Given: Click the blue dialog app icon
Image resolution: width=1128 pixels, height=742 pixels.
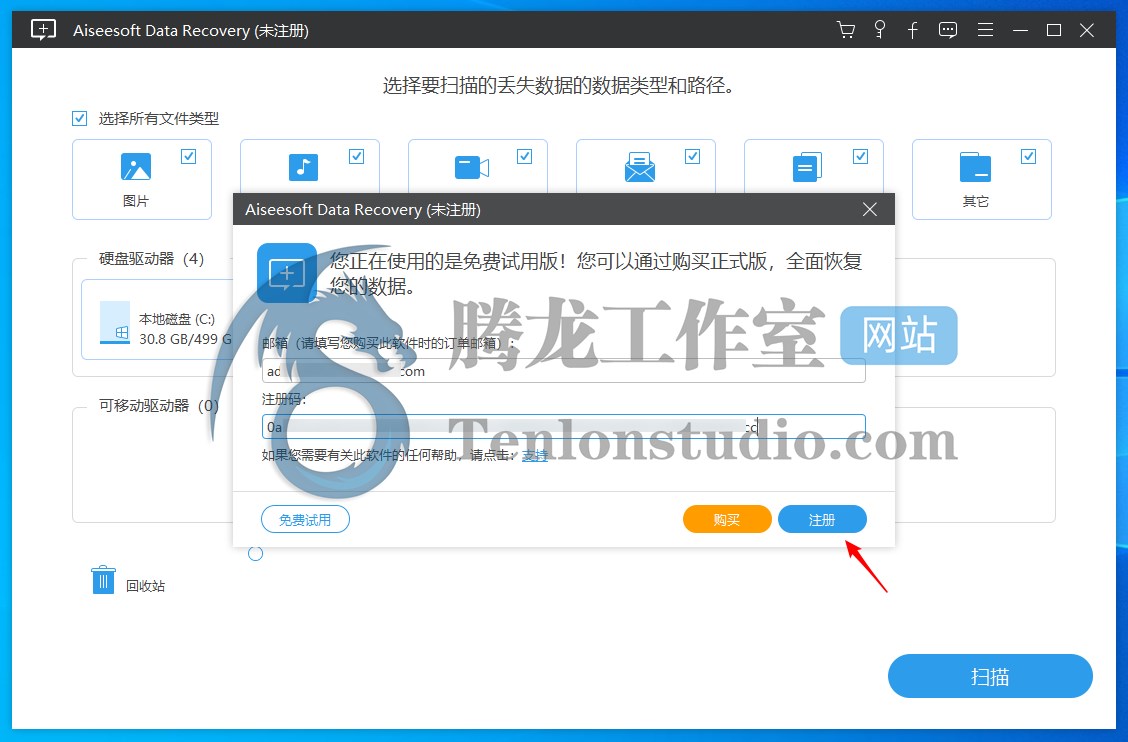Looking at the screenshot, I should [287, 273].
